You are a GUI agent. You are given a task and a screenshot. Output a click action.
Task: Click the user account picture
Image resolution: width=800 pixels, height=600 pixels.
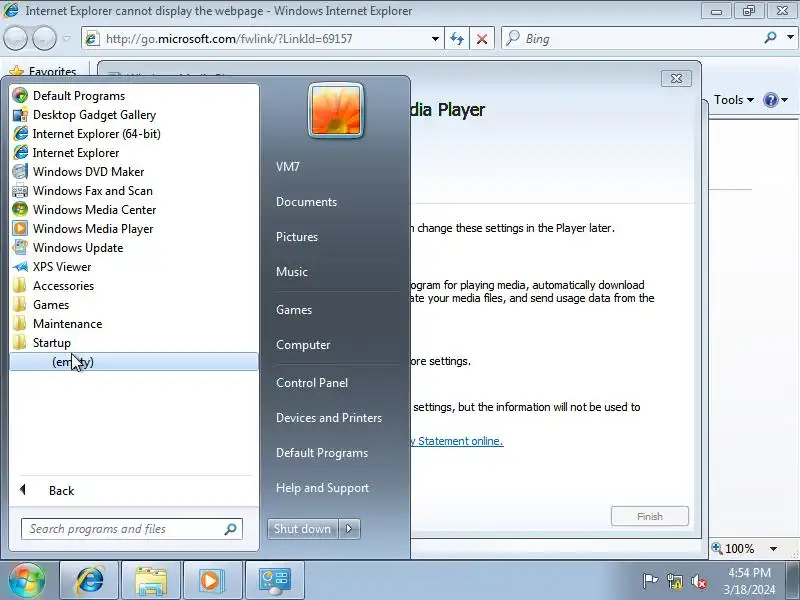pos(336,111)
